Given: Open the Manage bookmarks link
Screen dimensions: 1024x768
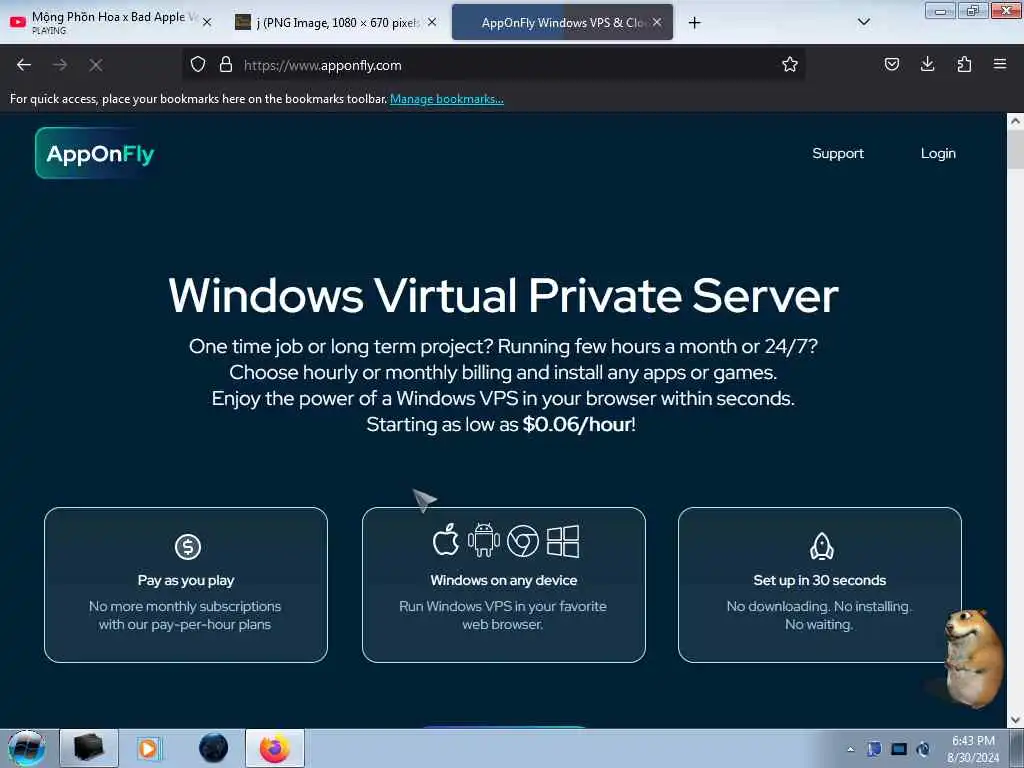Looking at the screenshot, I should coord(447,99).
